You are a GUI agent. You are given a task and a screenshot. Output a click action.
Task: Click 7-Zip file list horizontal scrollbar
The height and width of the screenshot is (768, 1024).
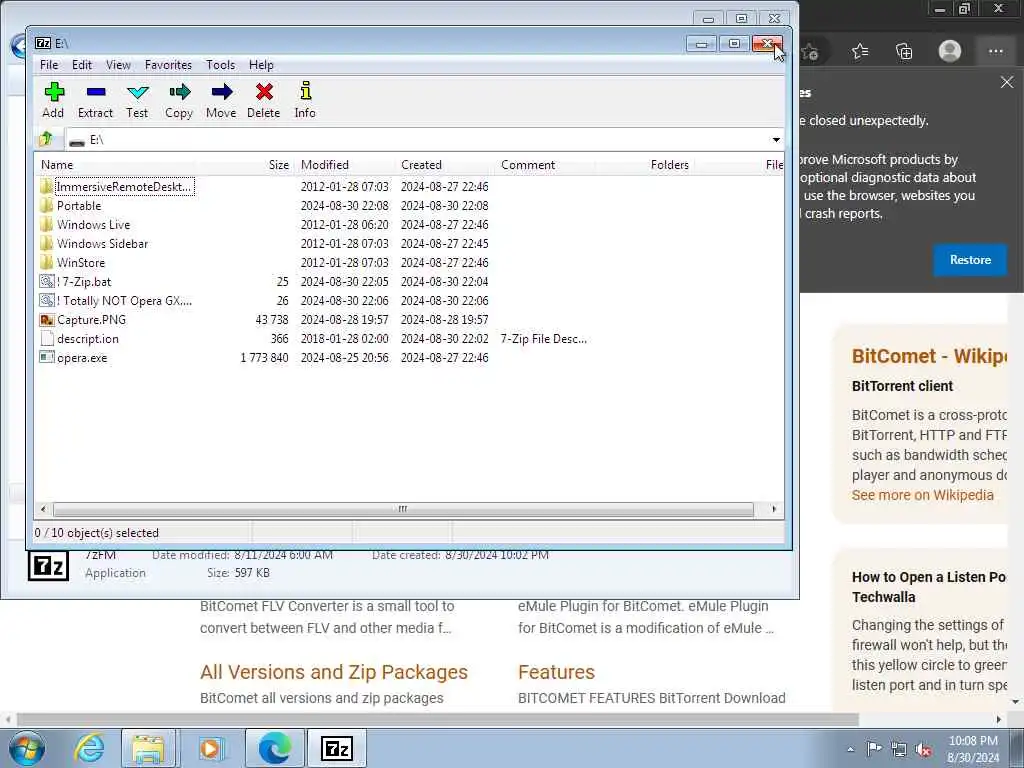[403, 509]
